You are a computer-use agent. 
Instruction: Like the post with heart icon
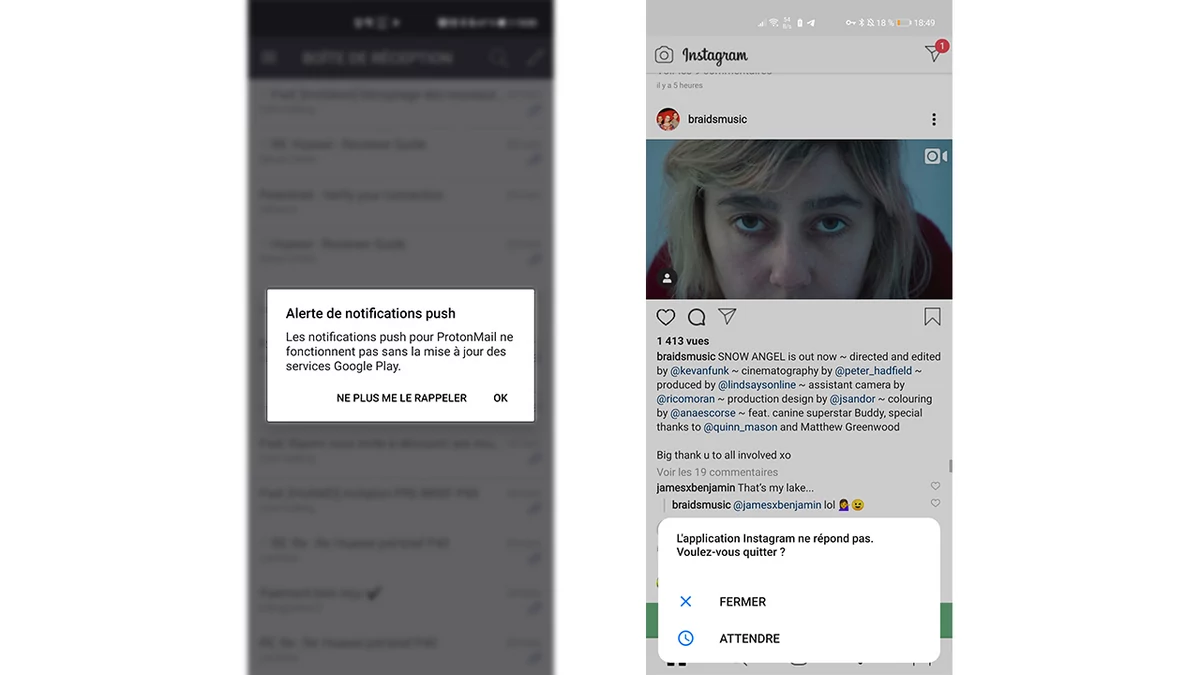coord(666,317)
